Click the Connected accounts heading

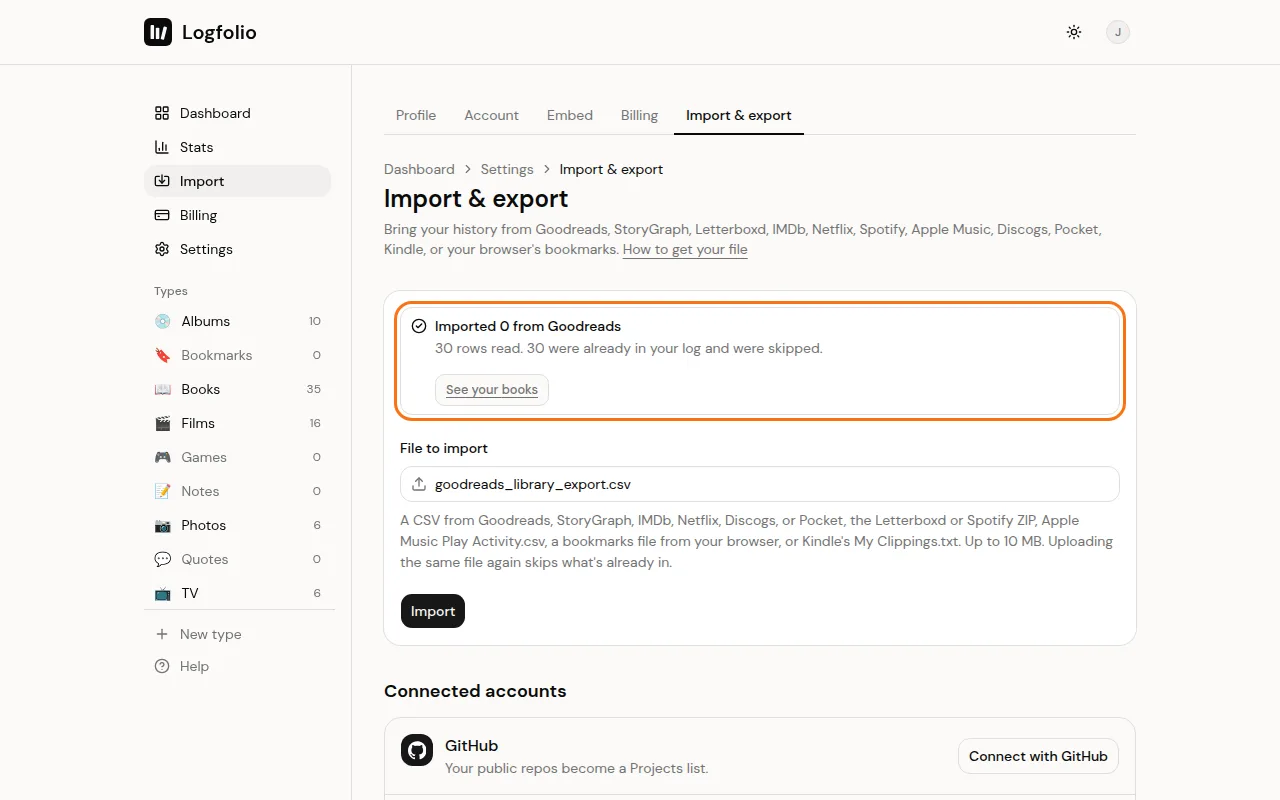475,691
